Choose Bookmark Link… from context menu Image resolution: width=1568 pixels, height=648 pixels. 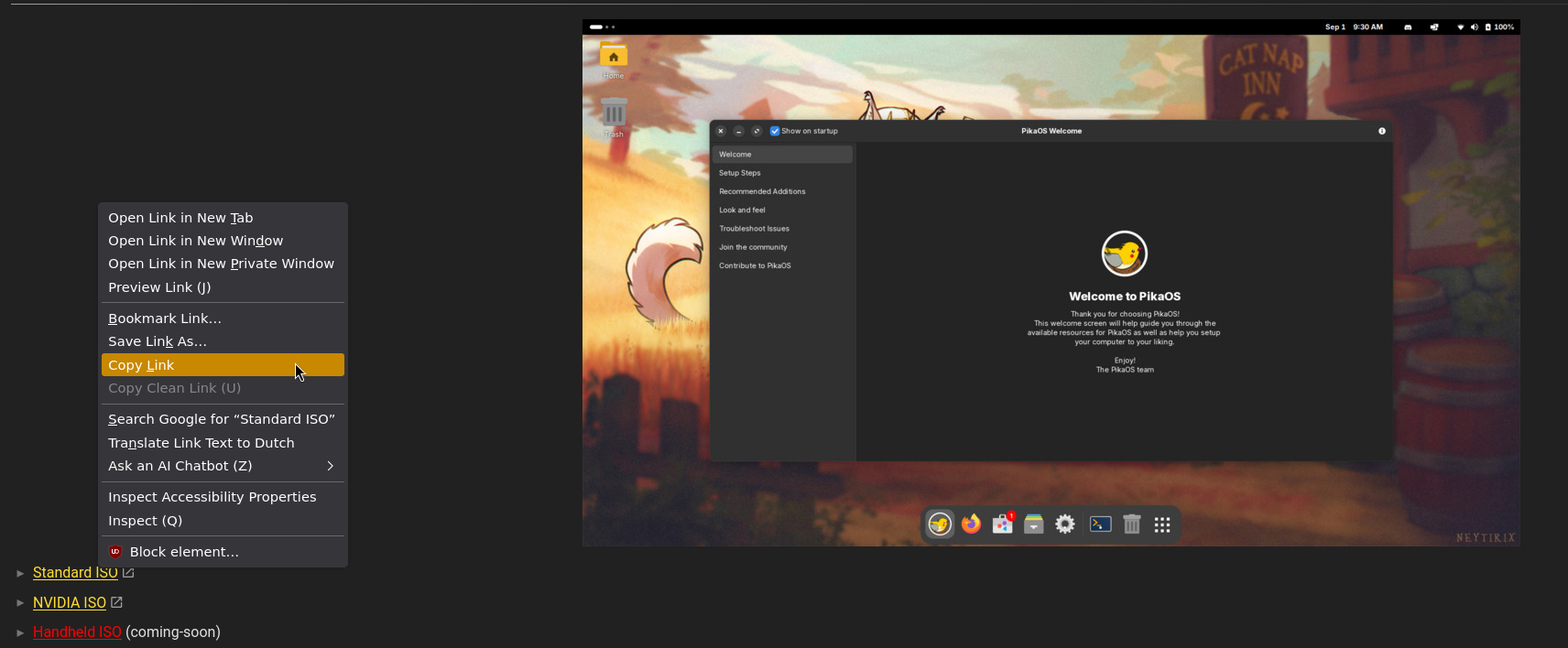click(223, 319)
